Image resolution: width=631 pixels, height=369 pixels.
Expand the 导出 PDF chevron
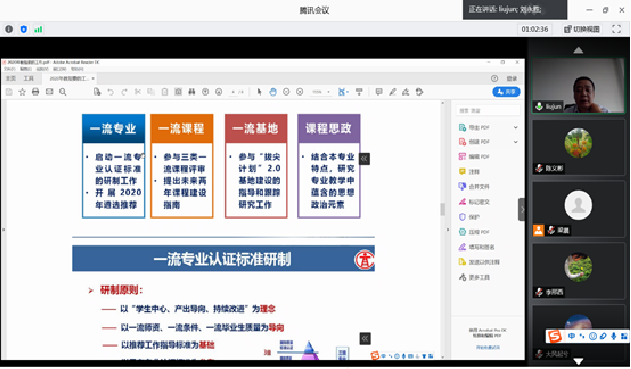point(516,128)
